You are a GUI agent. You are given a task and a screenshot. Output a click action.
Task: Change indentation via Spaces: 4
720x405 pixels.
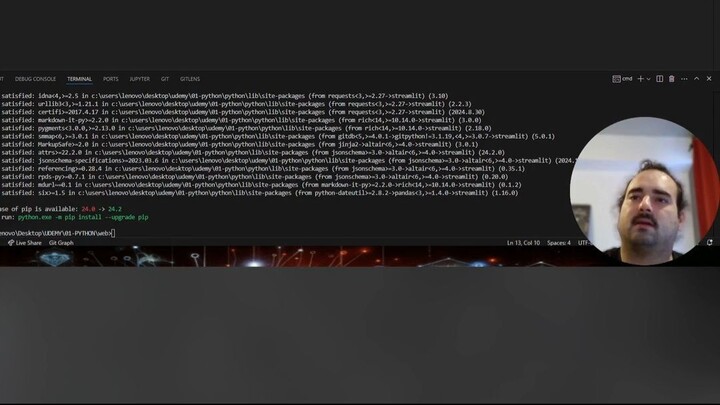559,243
